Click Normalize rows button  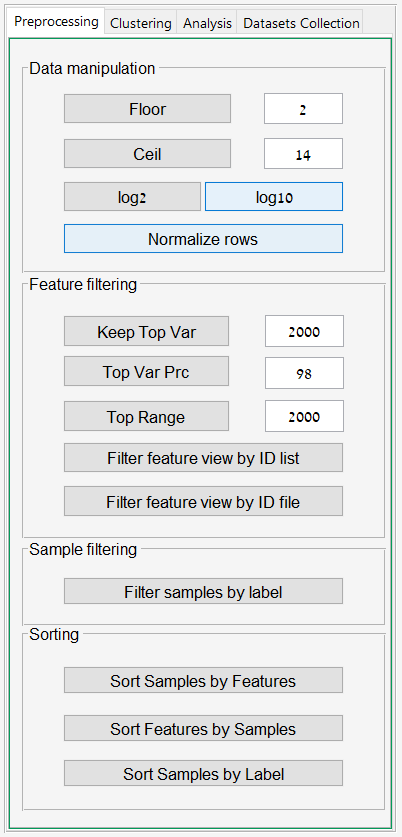click(203, 239)
